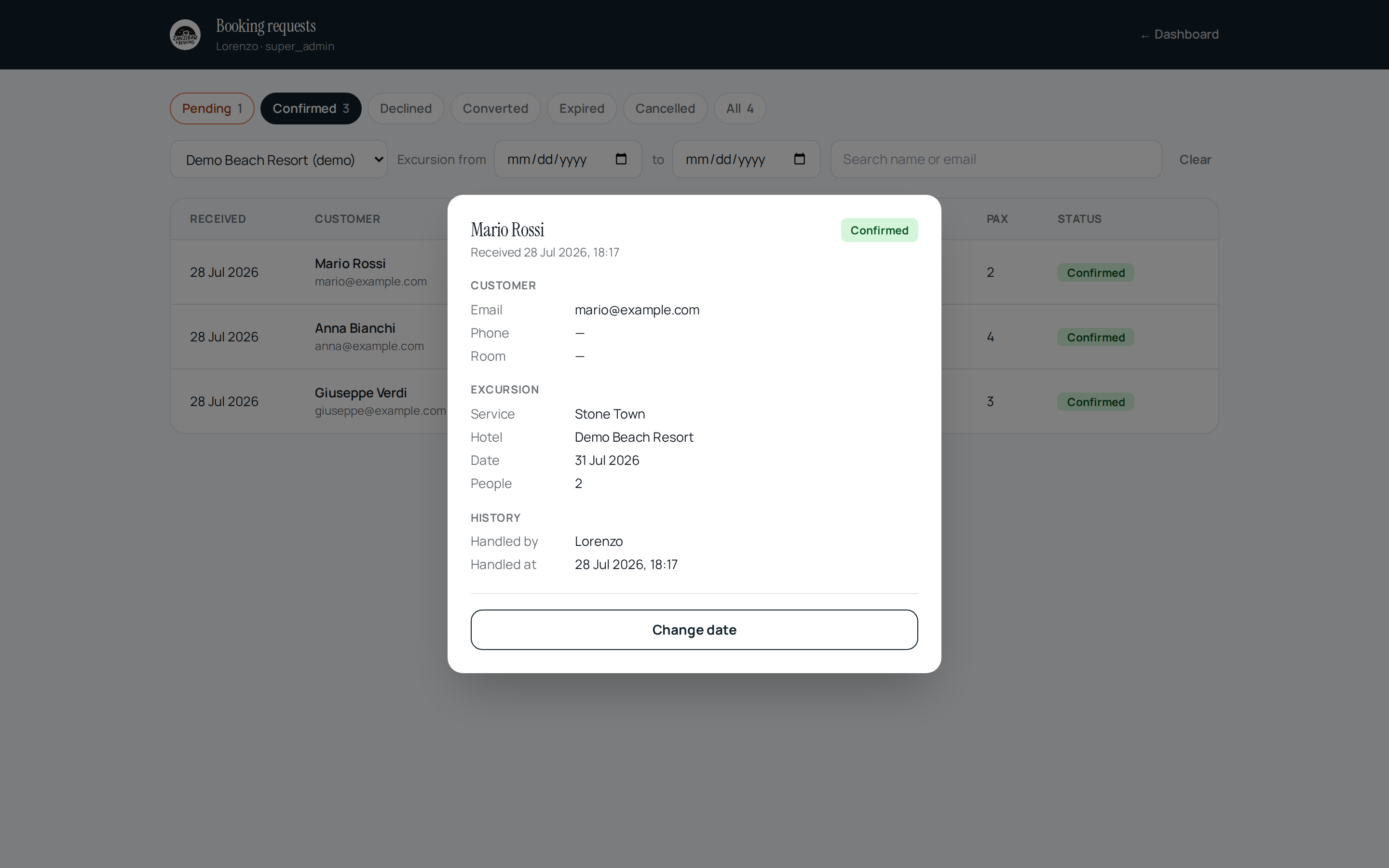The width and height of the screenshot is (1389, 868).
Task: Click the Change date button
Action: coord(694,630)
